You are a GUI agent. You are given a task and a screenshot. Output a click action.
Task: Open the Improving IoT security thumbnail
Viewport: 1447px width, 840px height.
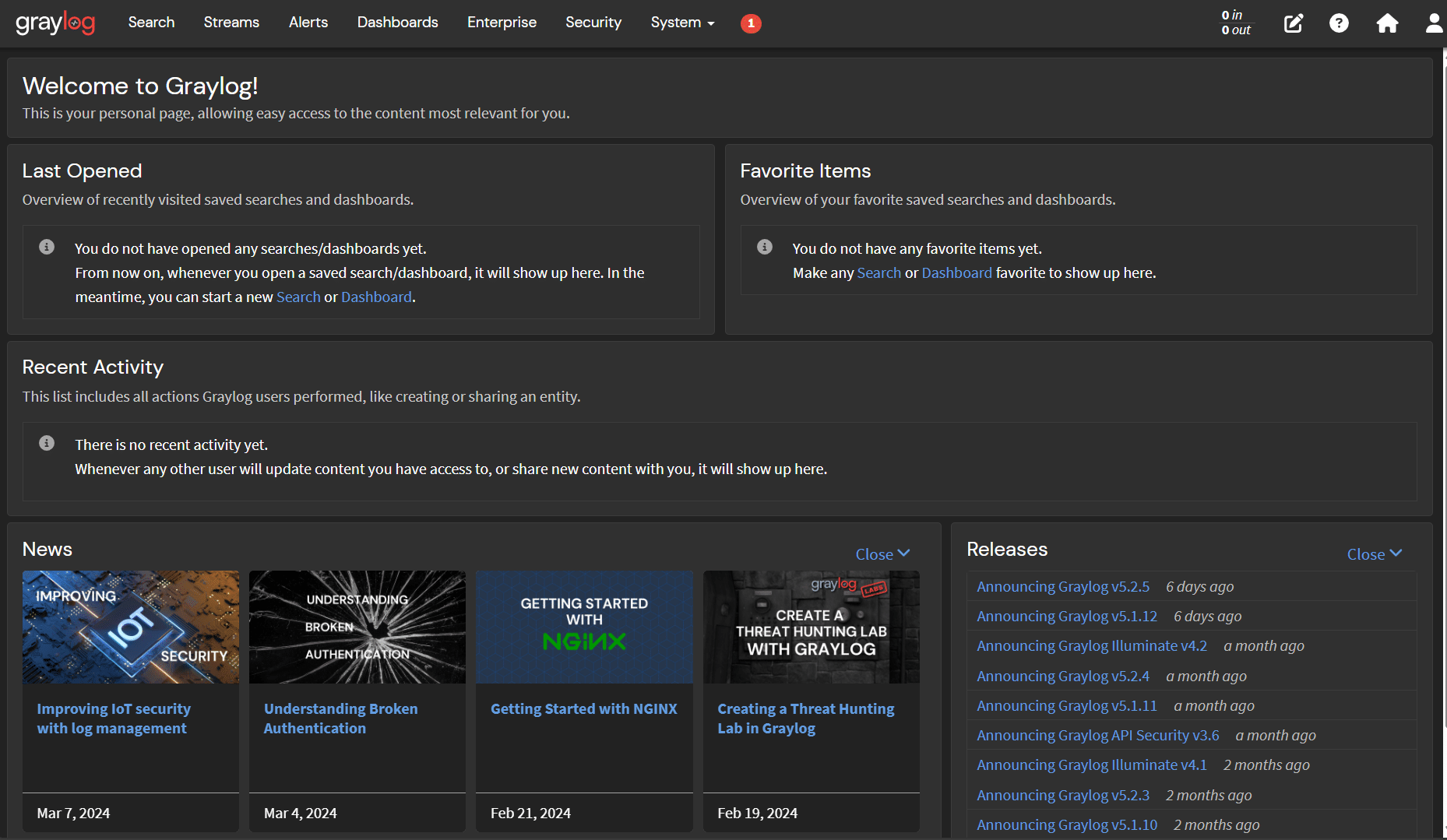131,627
